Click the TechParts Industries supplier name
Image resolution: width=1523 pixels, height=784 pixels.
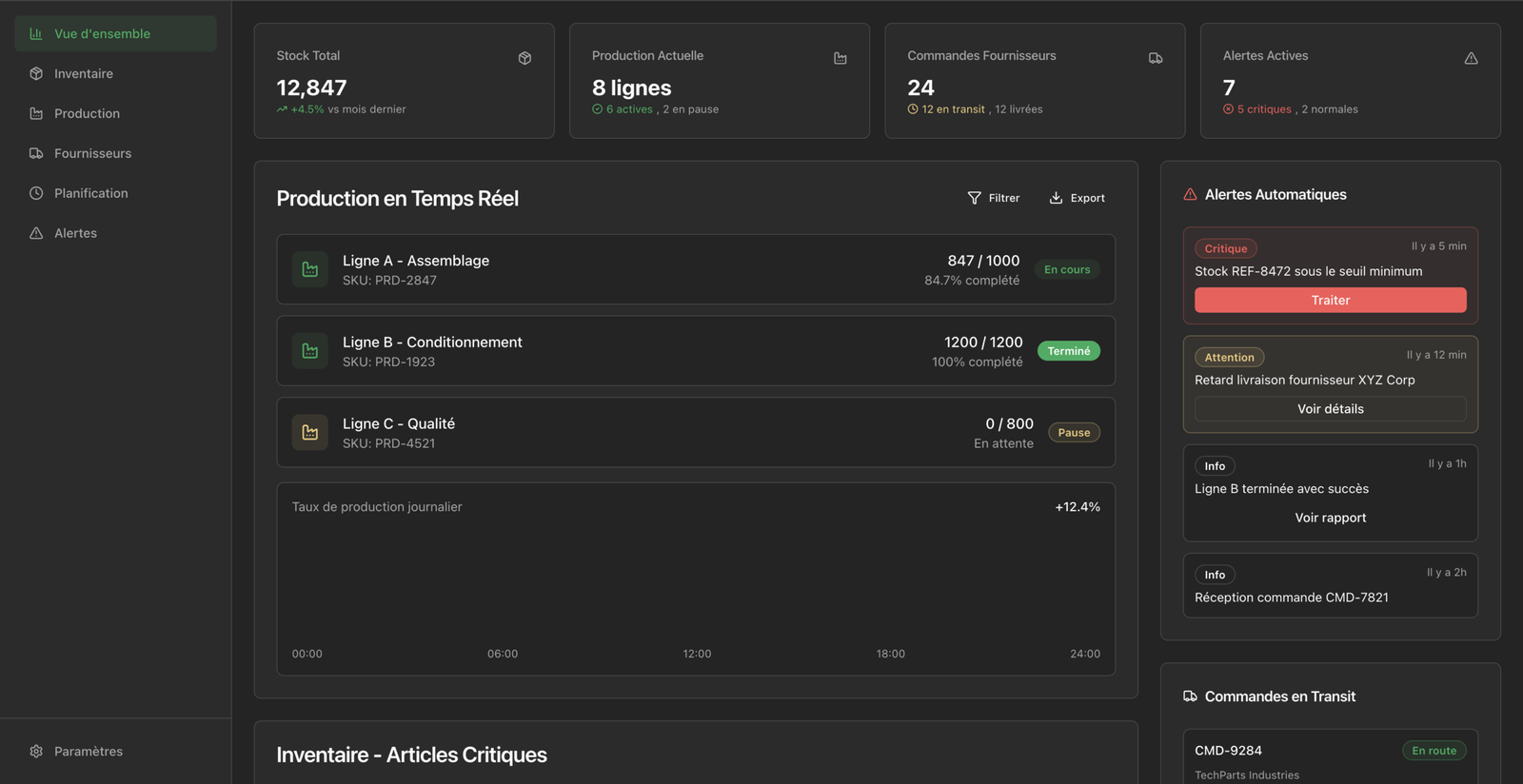[1246, 774]
